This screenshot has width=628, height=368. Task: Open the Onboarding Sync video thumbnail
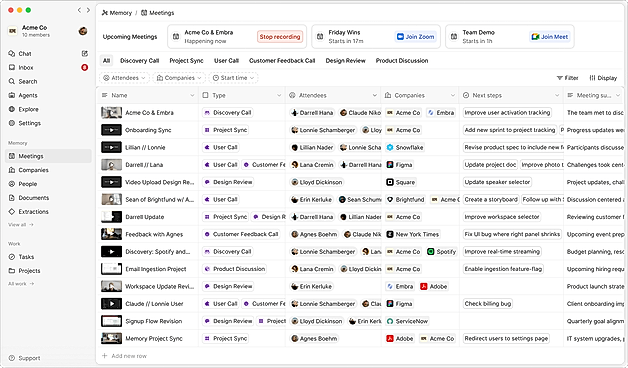tap(111, 130)
